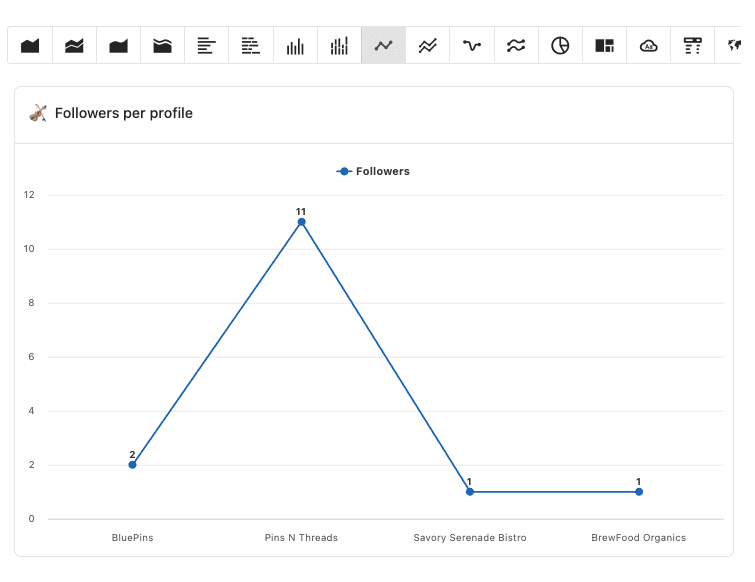Image resolution: width=755 pixels, height=582 pixels.
Task: Choose the table view icon
Action: [692, 46]
